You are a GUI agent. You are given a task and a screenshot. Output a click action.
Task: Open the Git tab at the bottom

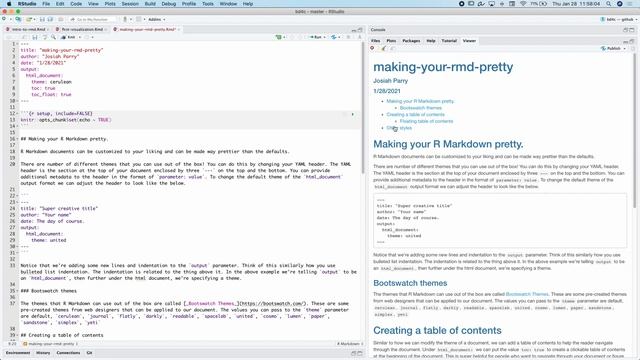[x=89, y=353]
